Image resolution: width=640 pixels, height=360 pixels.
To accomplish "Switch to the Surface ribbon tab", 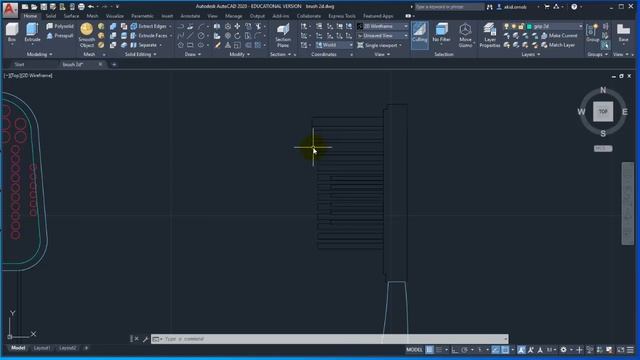I will 71,16.
